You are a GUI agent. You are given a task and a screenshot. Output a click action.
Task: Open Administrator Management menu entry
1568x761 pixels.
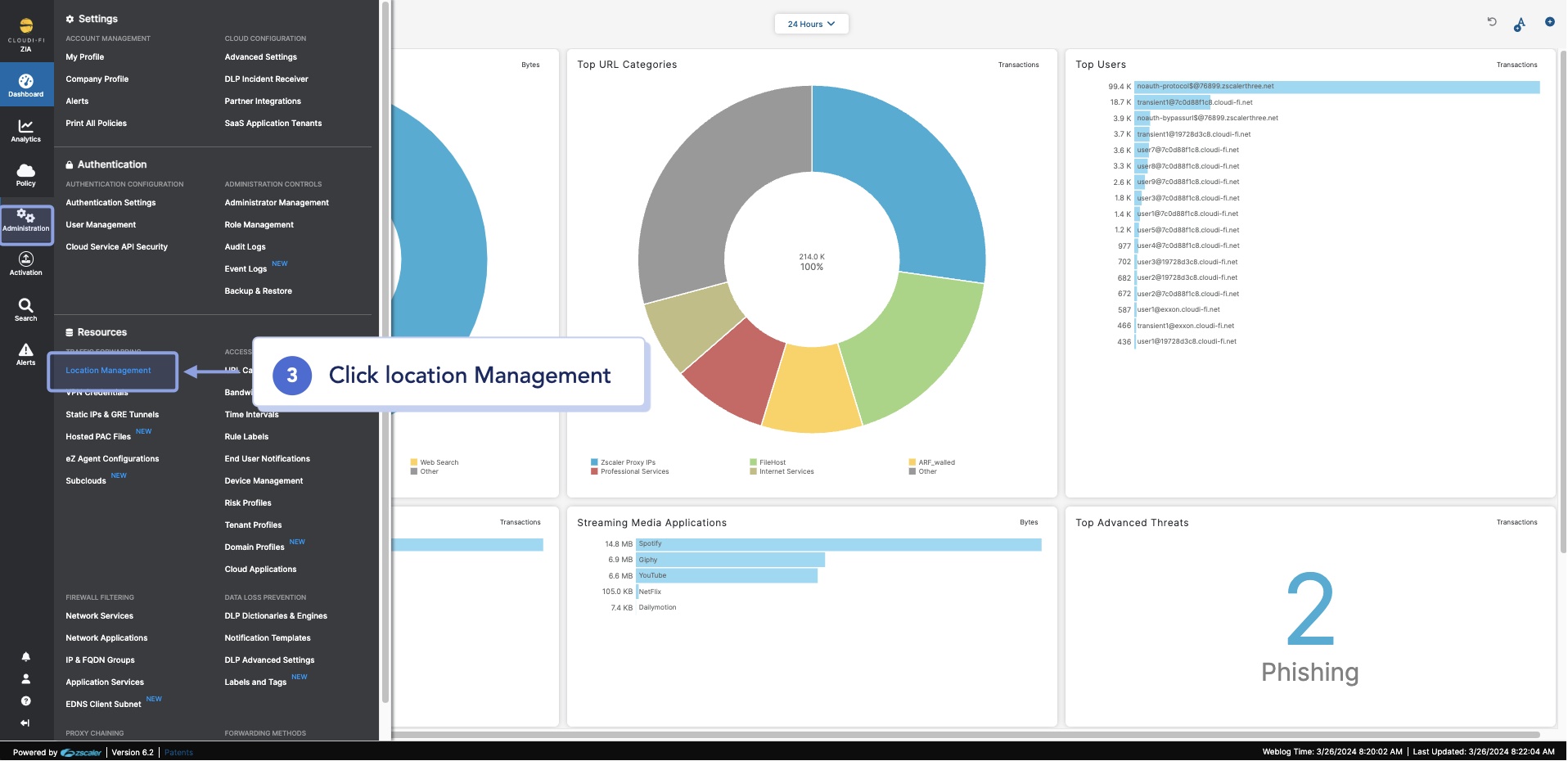277,203
